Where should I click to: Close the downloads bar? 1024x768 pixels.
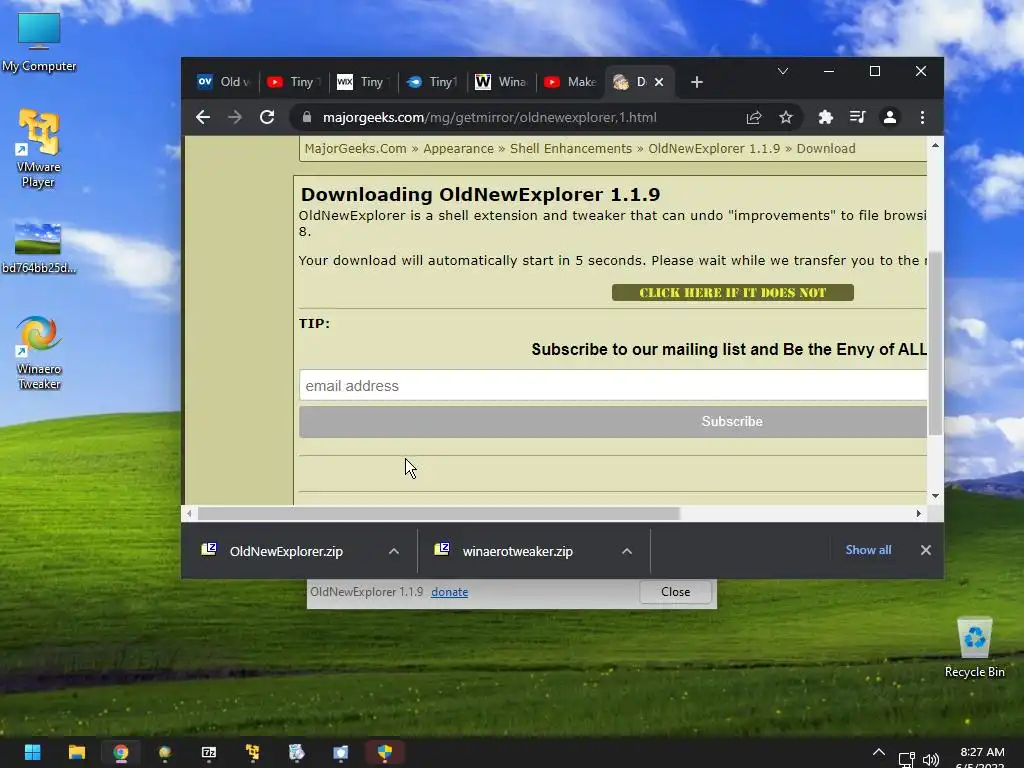click(x=925, y=550)
